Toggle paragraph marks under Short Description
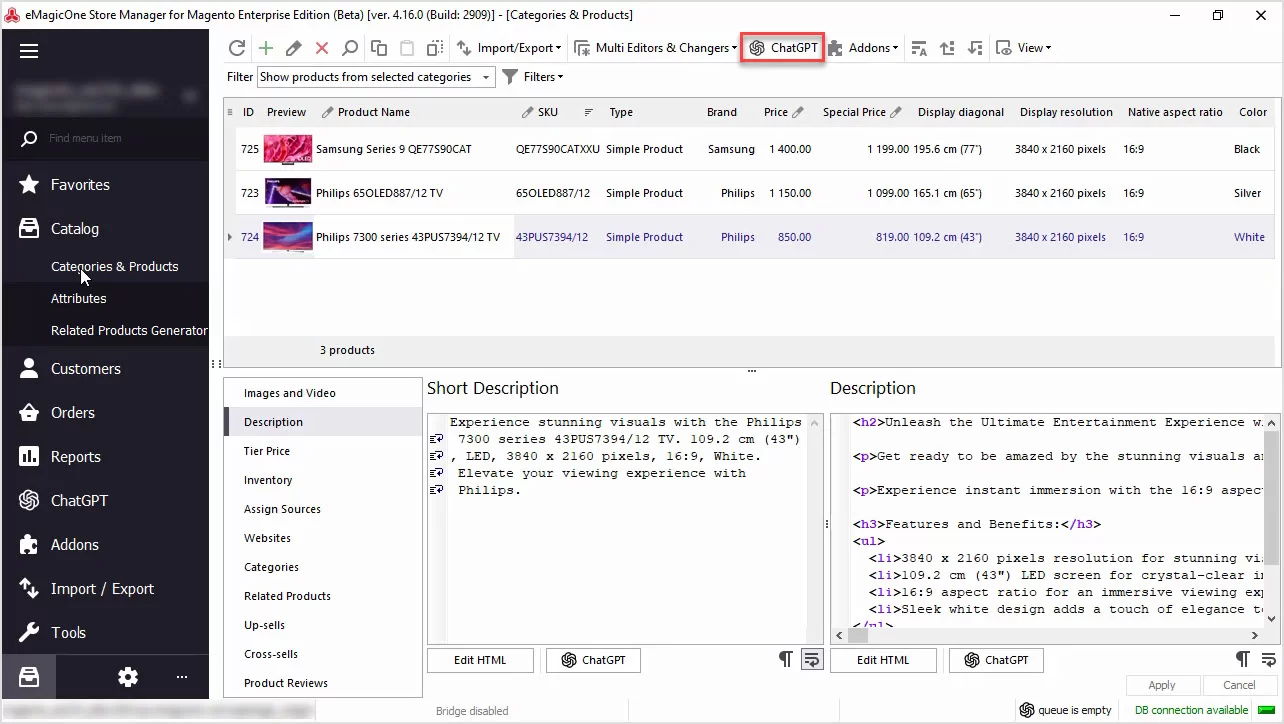 pyautogui.click(x=786, y=659)
